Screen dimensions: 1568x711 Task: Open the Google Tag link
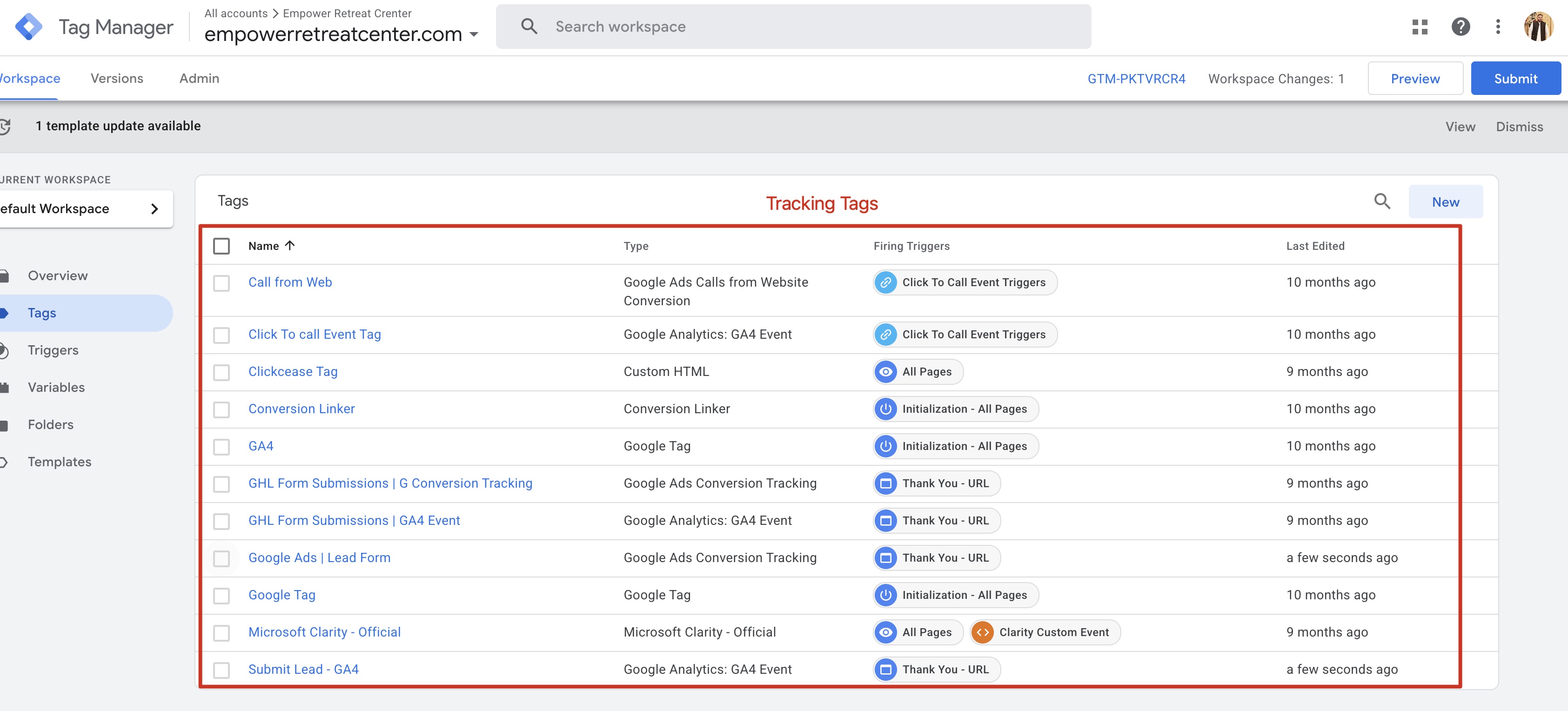[282, 595]
